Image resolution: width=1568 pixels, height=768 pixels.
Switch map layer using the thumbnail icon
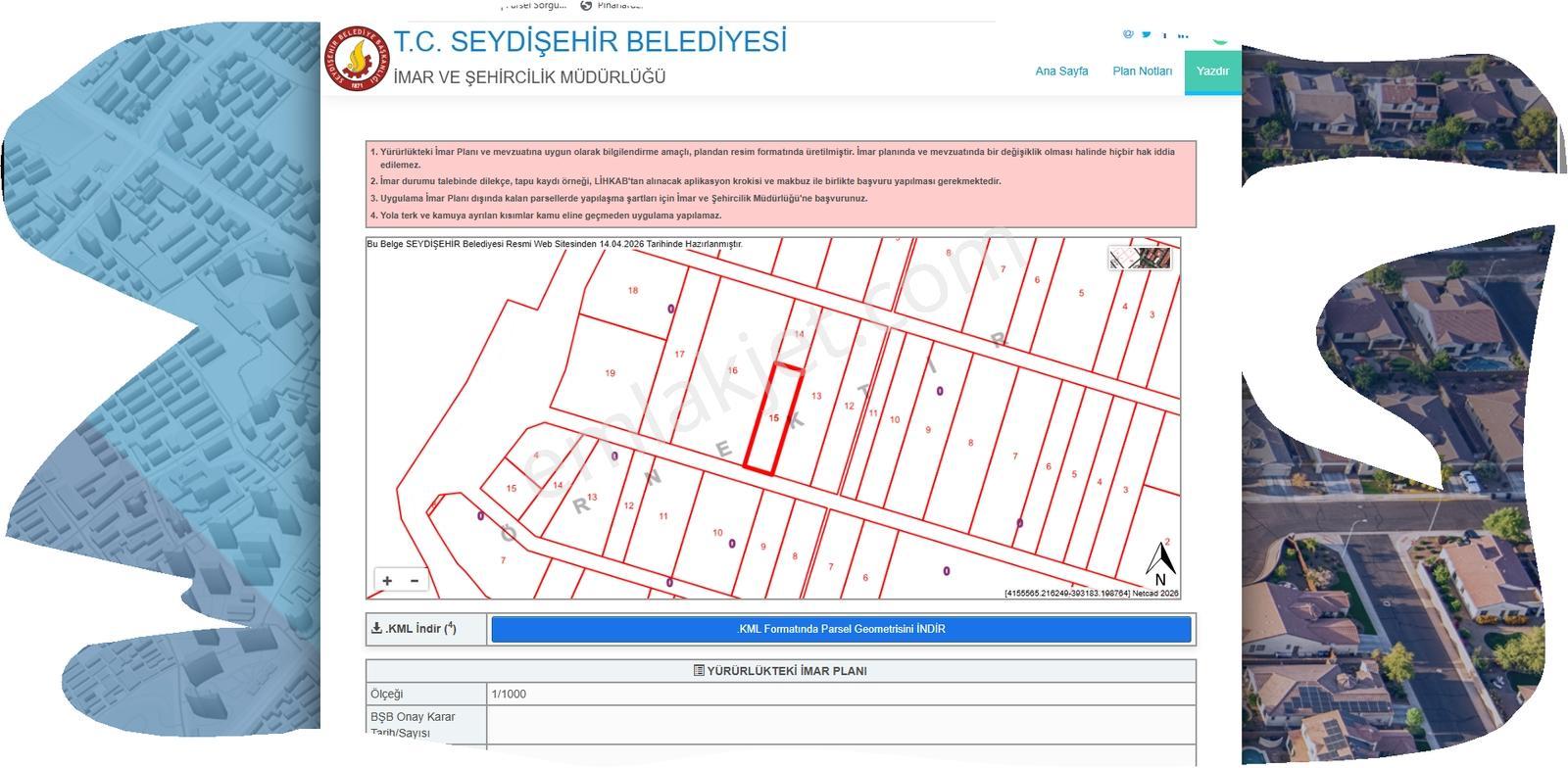(1140, 258)
